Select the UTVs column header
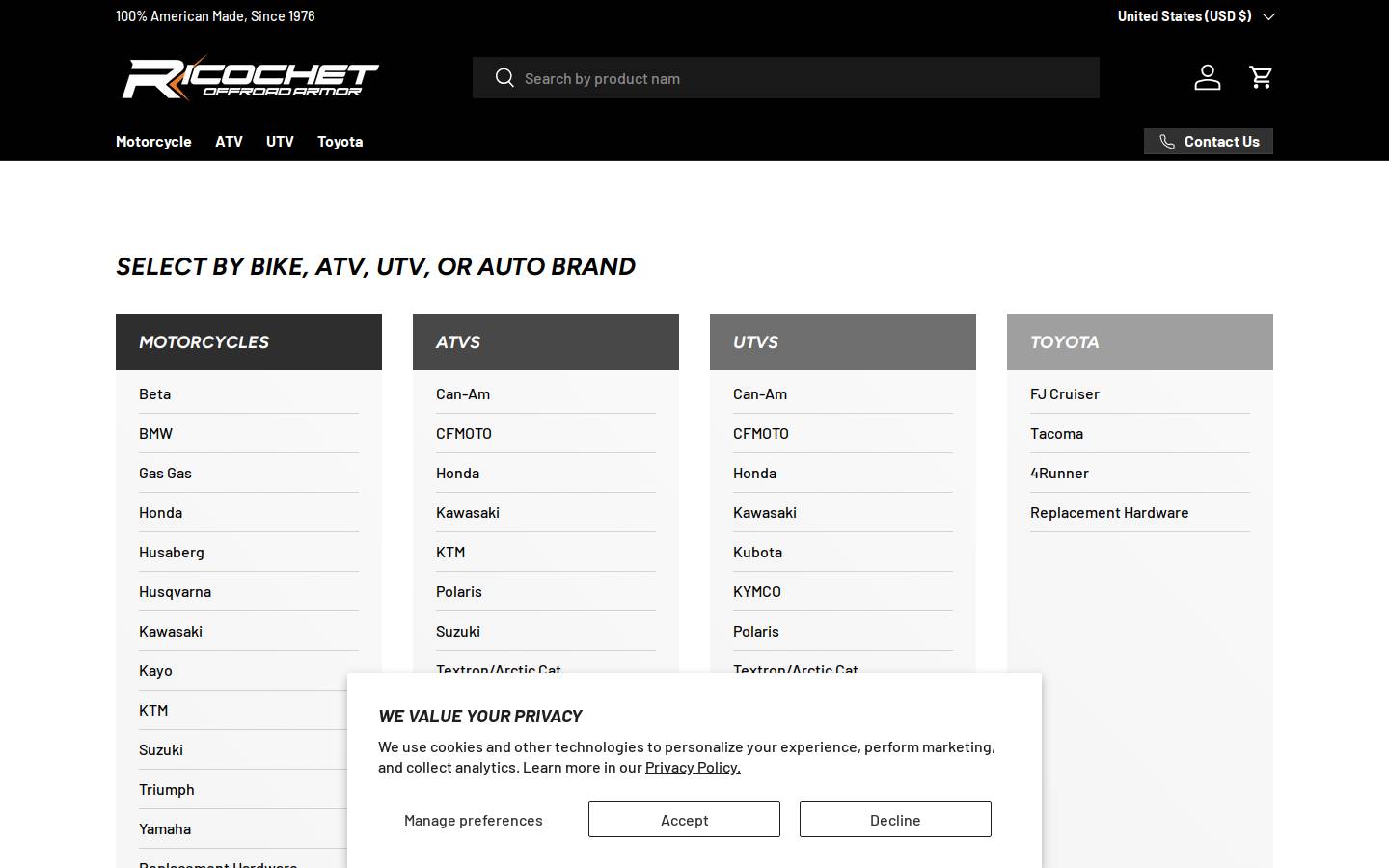Image resolution: width=1389 pixels, height=868 pixels. [843, 342]
